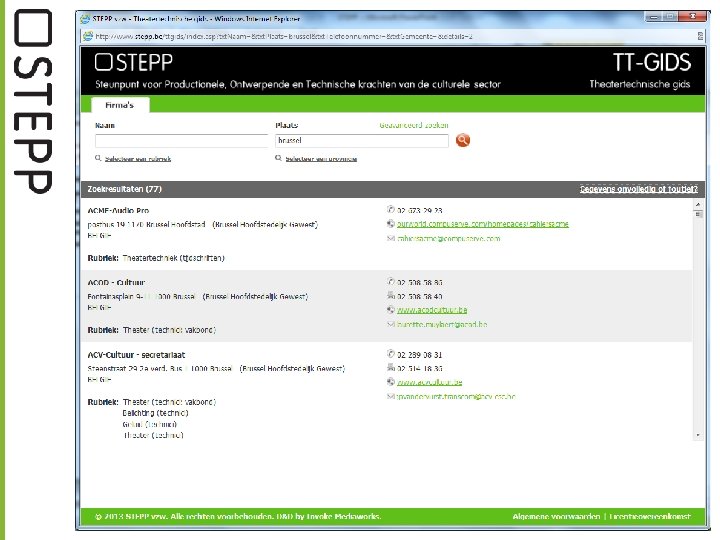Click Theatertechniek (tijdschriften) rubriek text
The width and height of the screenshot is (720, 540).
pos(174,258)
